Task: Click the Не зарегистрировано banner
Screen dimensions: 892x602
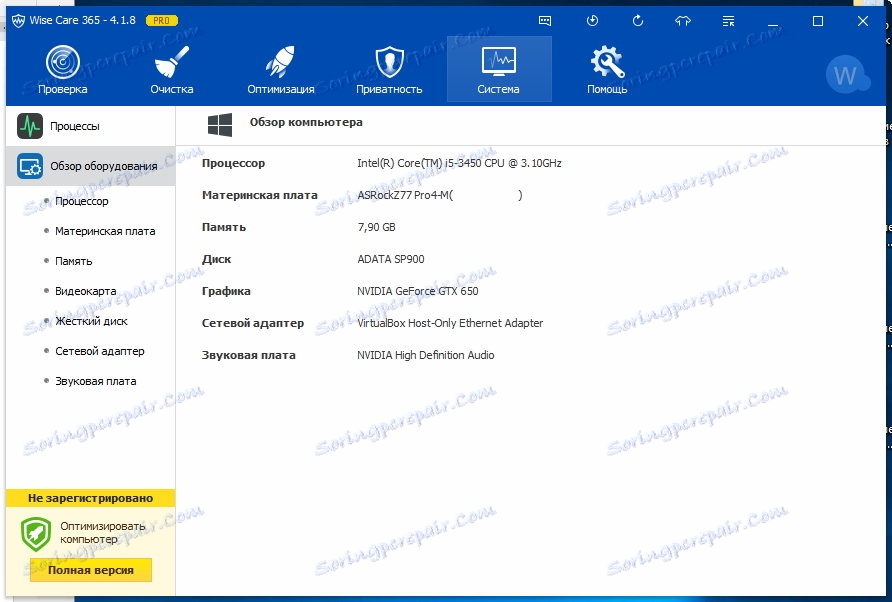Action: [90, 498]
